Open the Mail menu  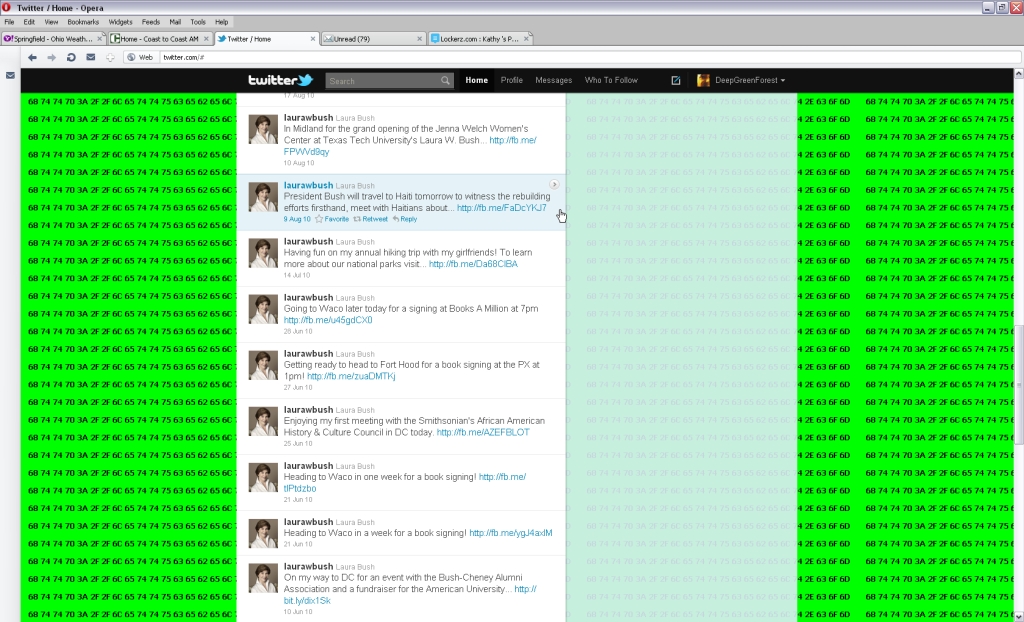tap(175, 22)
